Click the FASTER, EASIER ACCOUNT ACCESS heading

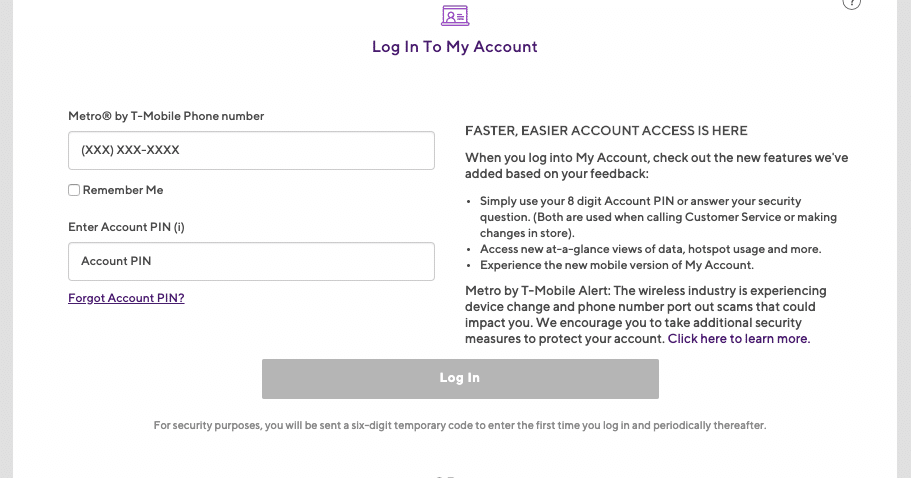606,131
